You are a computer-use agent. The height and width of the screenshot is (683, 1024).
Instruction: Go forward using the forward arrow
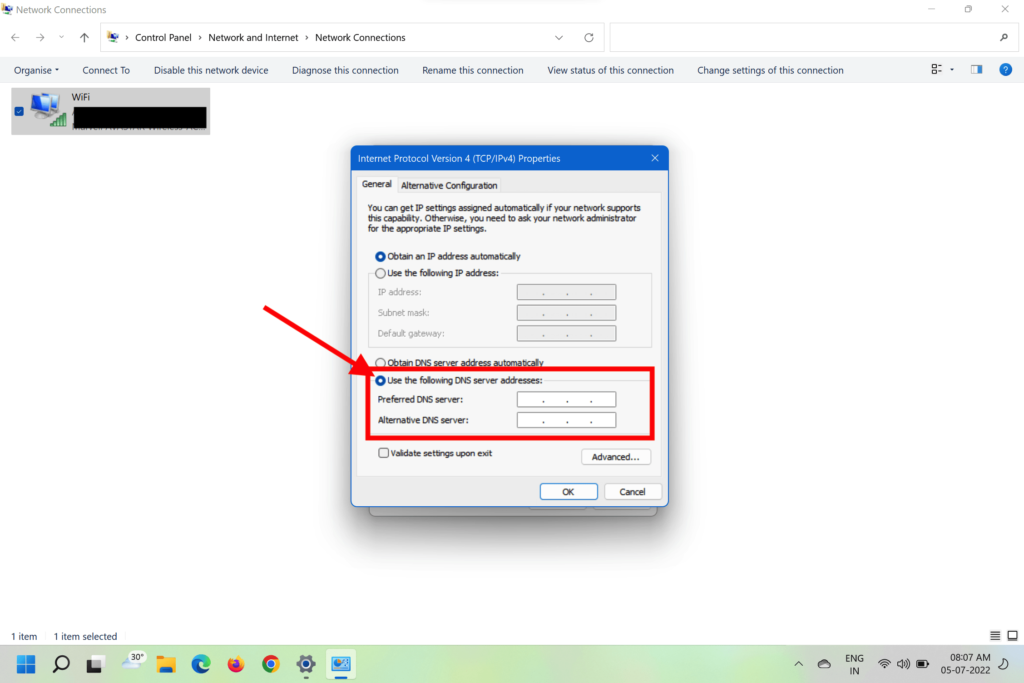click(40, 38)
